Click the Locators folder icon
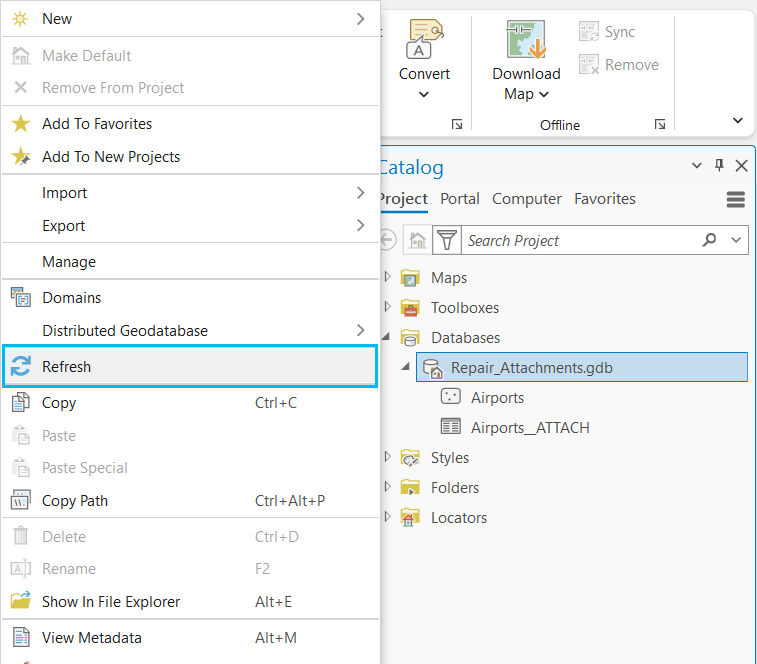The image size is (757, 664). 410,517
